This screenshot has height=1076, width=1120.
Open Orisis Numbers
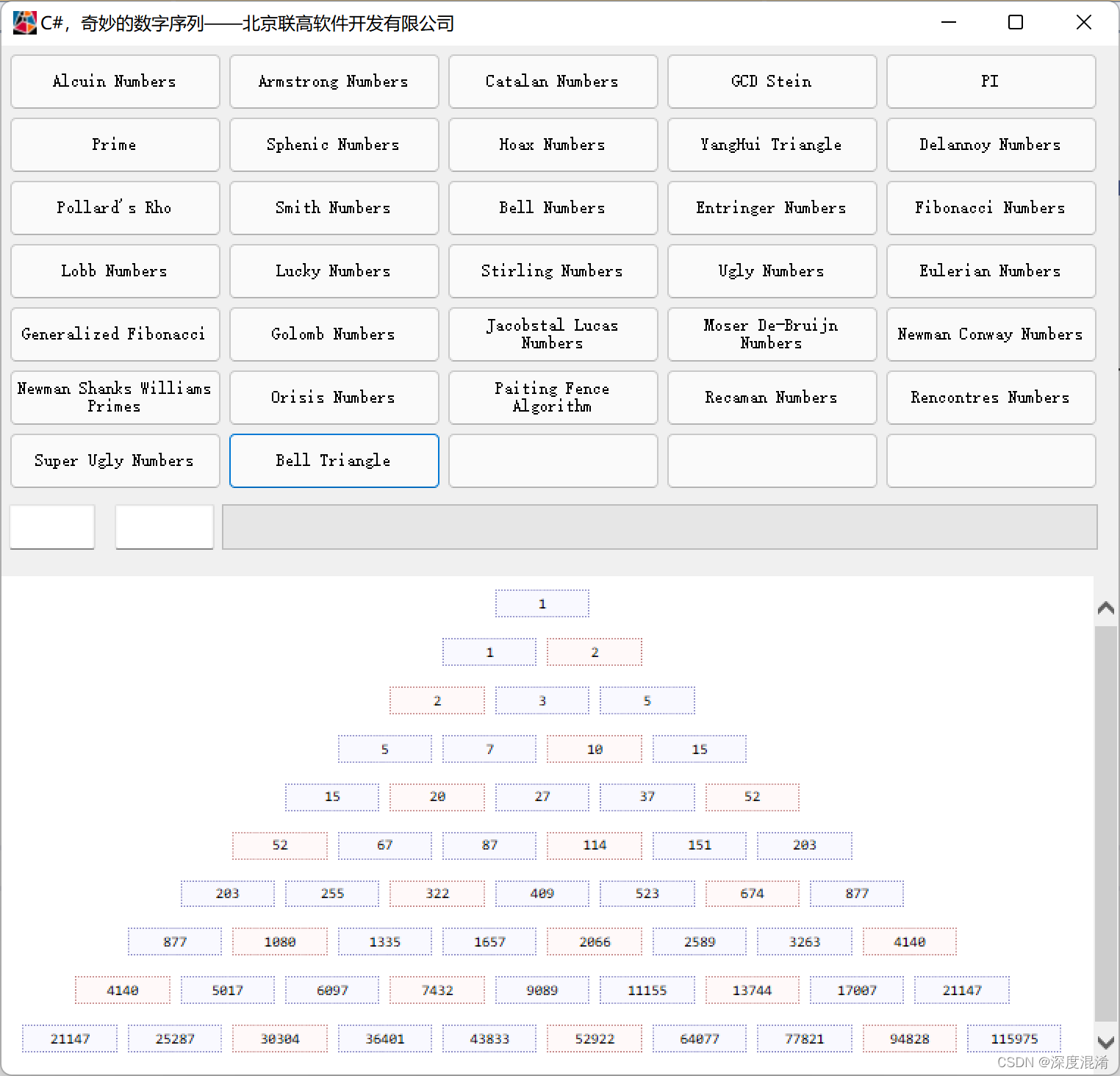(334, 398)
